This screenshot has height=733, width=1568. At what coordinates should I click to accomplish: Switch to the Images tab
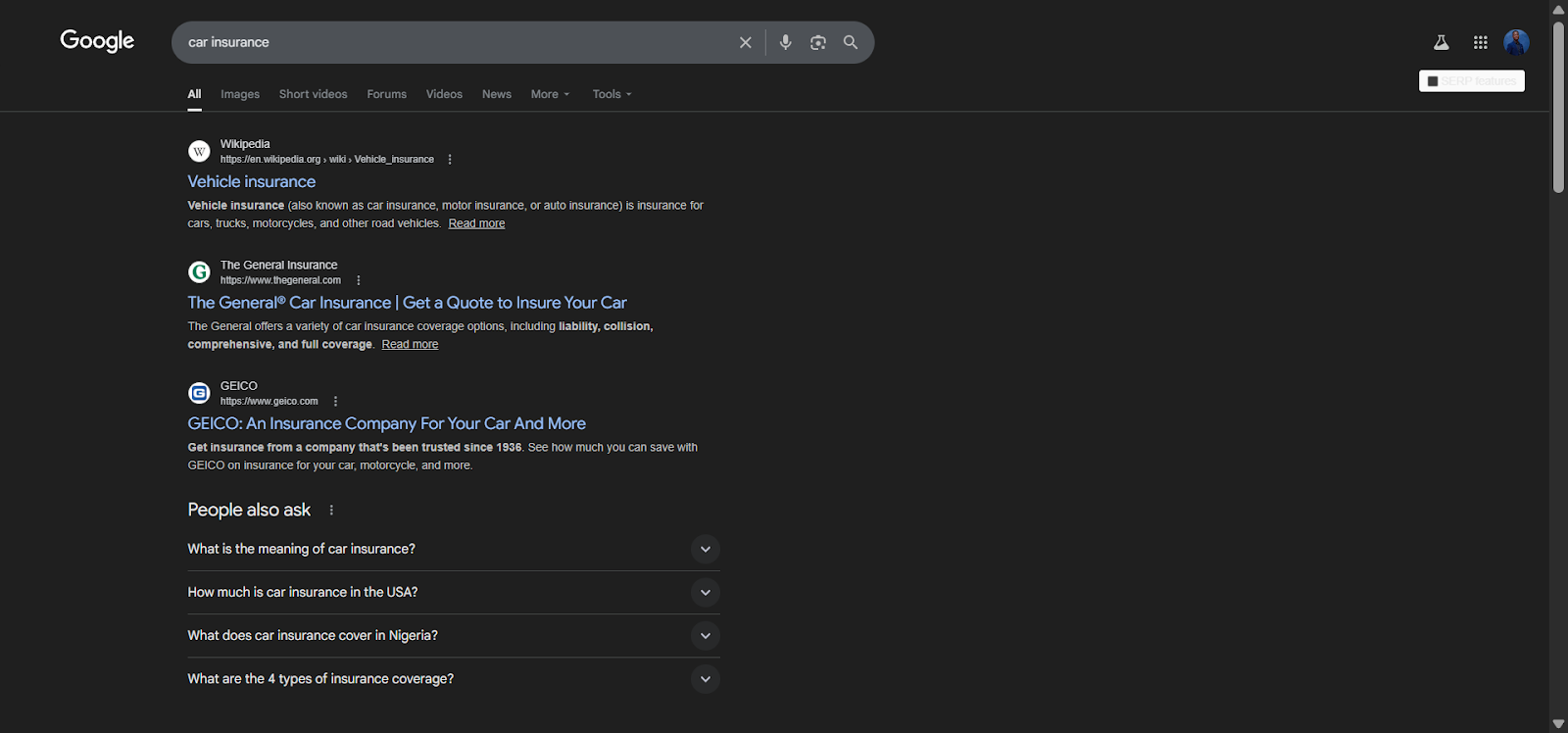[x=240, y=94]
